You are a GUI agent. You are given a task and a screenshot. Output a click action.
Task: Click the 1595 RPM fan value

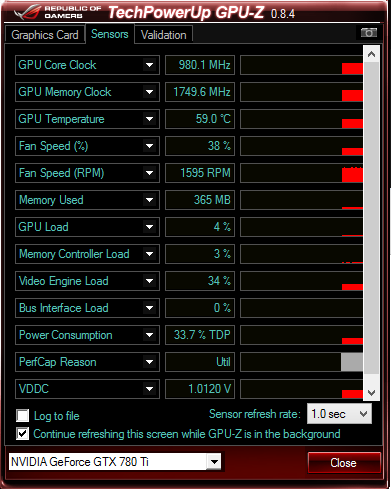pos(200,173)
